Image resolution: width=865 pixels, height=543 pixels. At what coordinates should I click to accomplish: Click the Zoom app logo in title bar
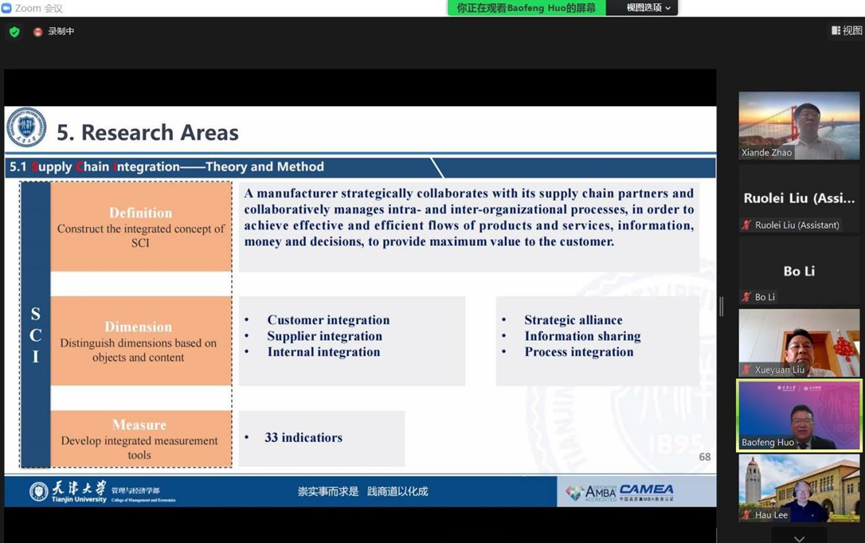tap(7, 8)
